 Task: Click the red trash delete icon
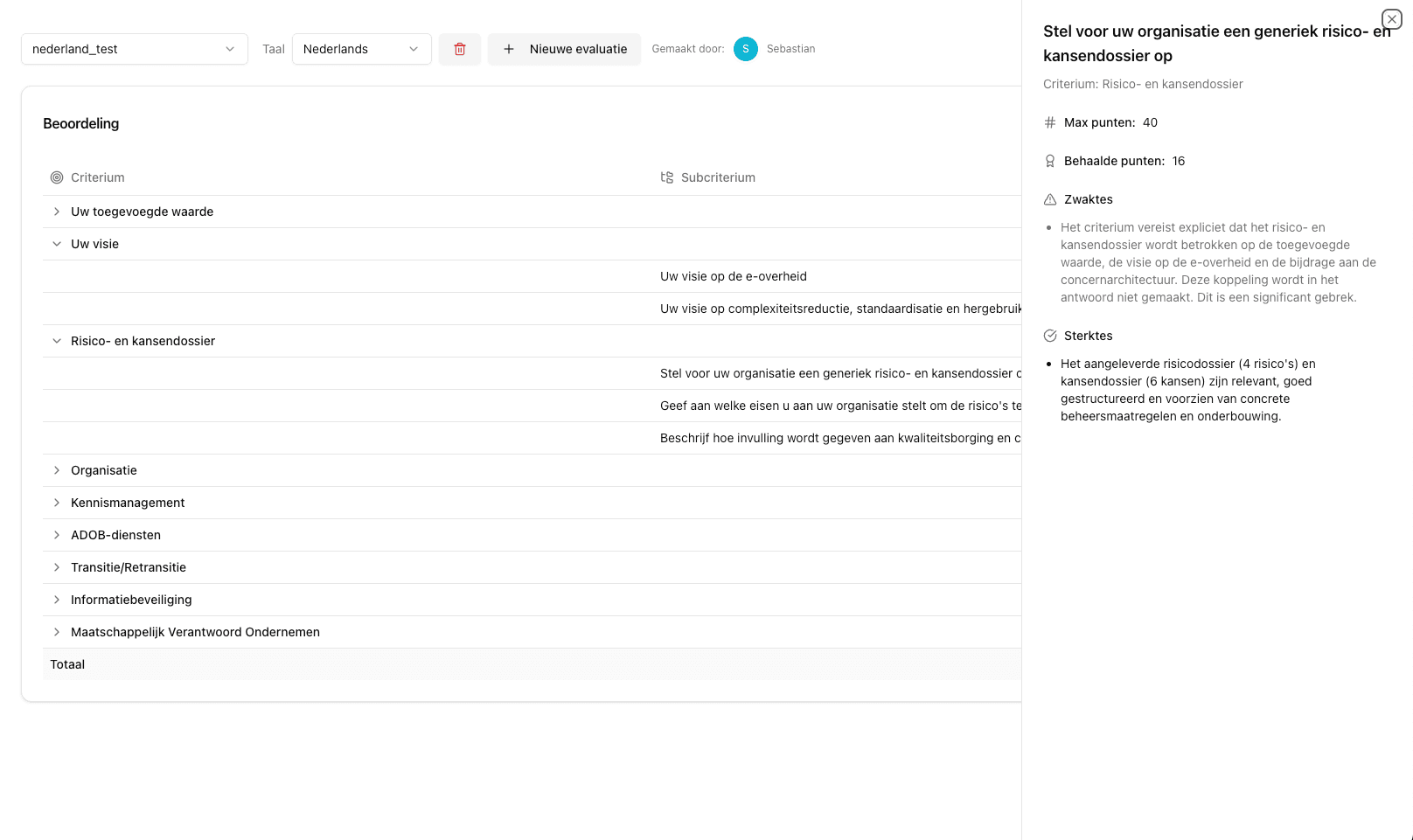pos(459,49)
